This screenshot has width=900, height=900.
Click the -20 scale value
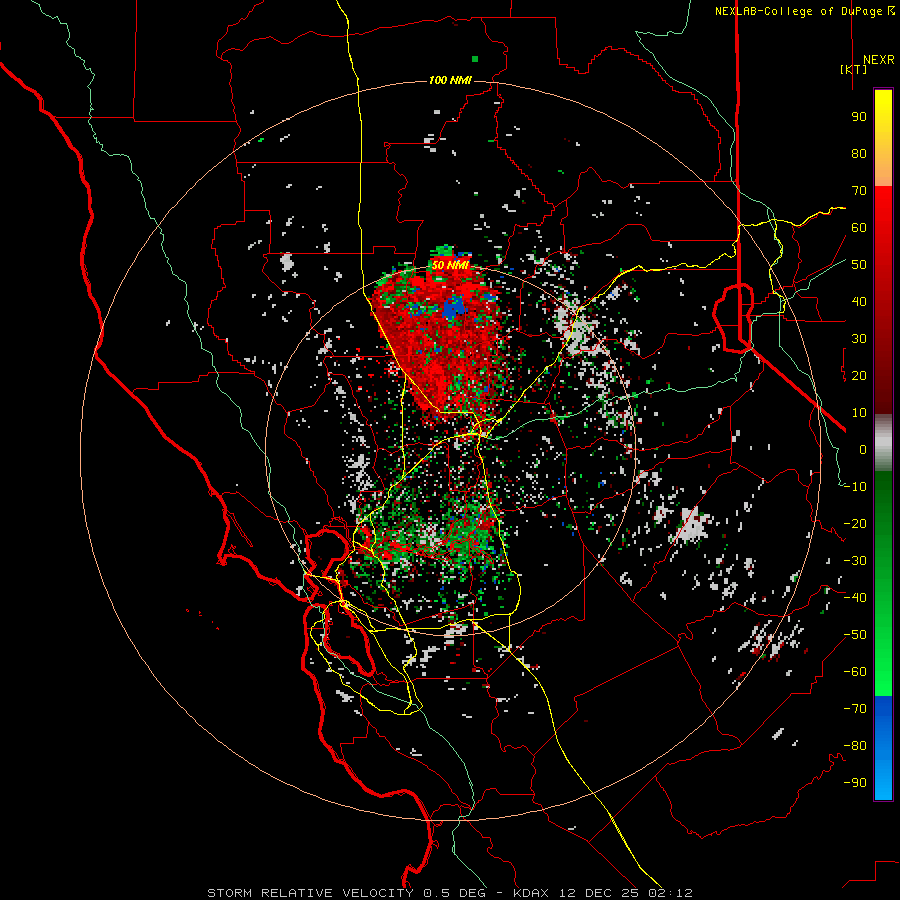click(x=855, y=523)
